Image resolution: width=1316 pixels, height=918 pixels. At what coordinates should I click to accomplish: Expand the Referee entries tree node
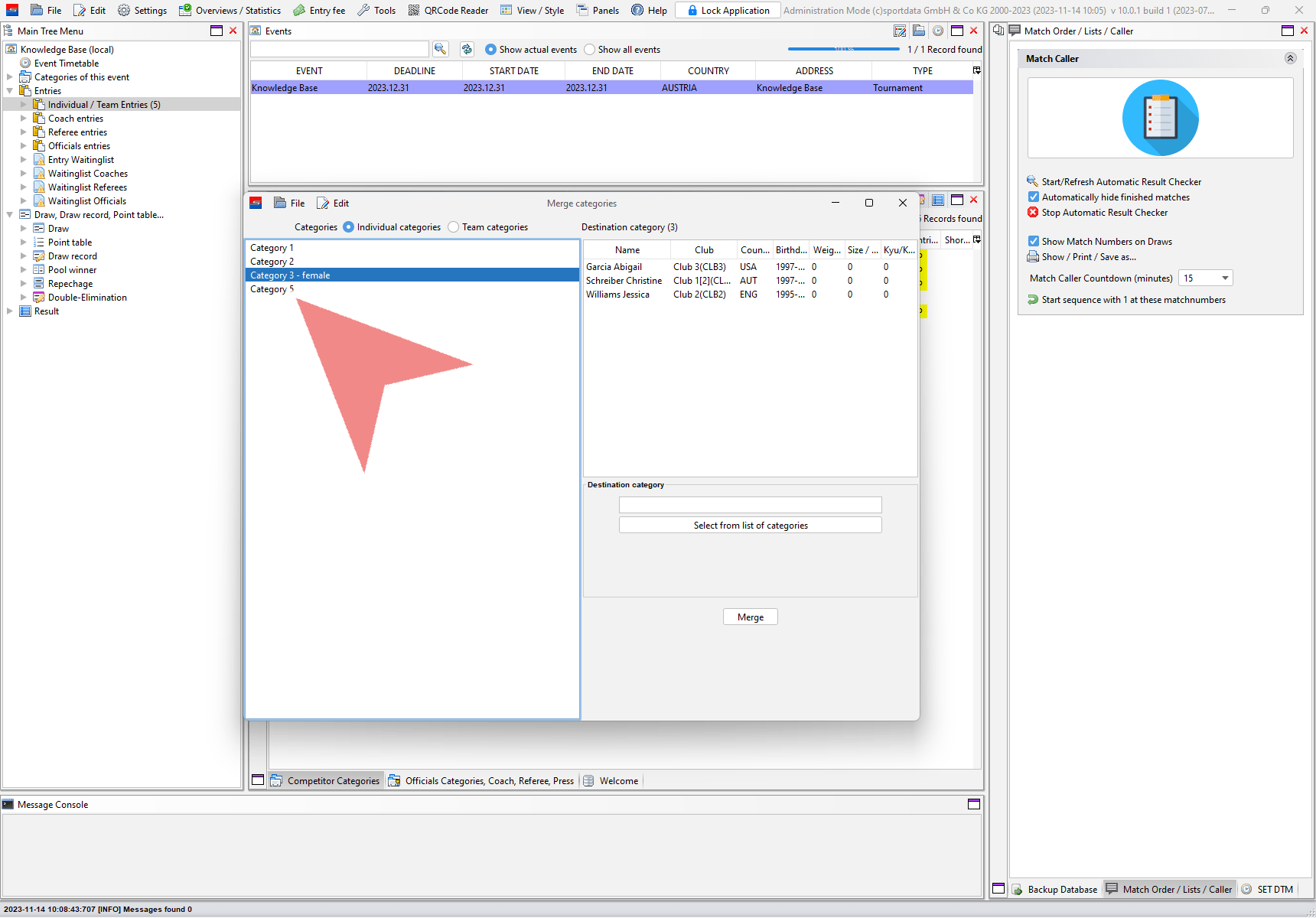[23, 132]
